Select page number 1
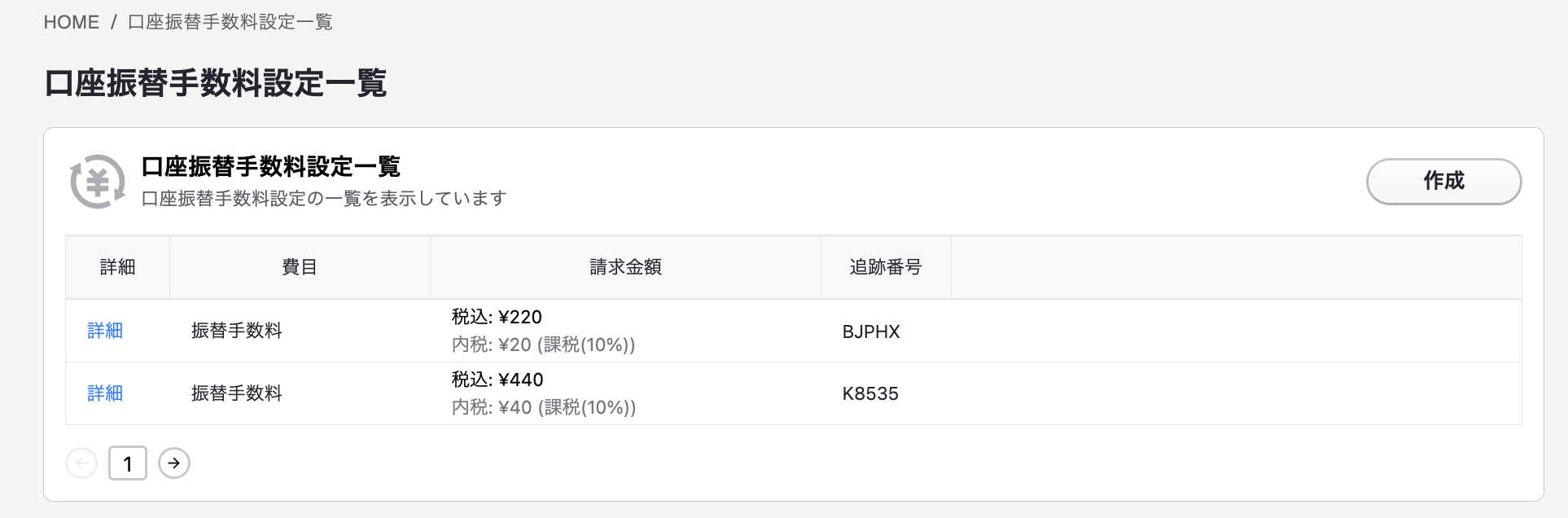Screen dimensions: 1568x518 pyautogui.click(x=128, y=463)
